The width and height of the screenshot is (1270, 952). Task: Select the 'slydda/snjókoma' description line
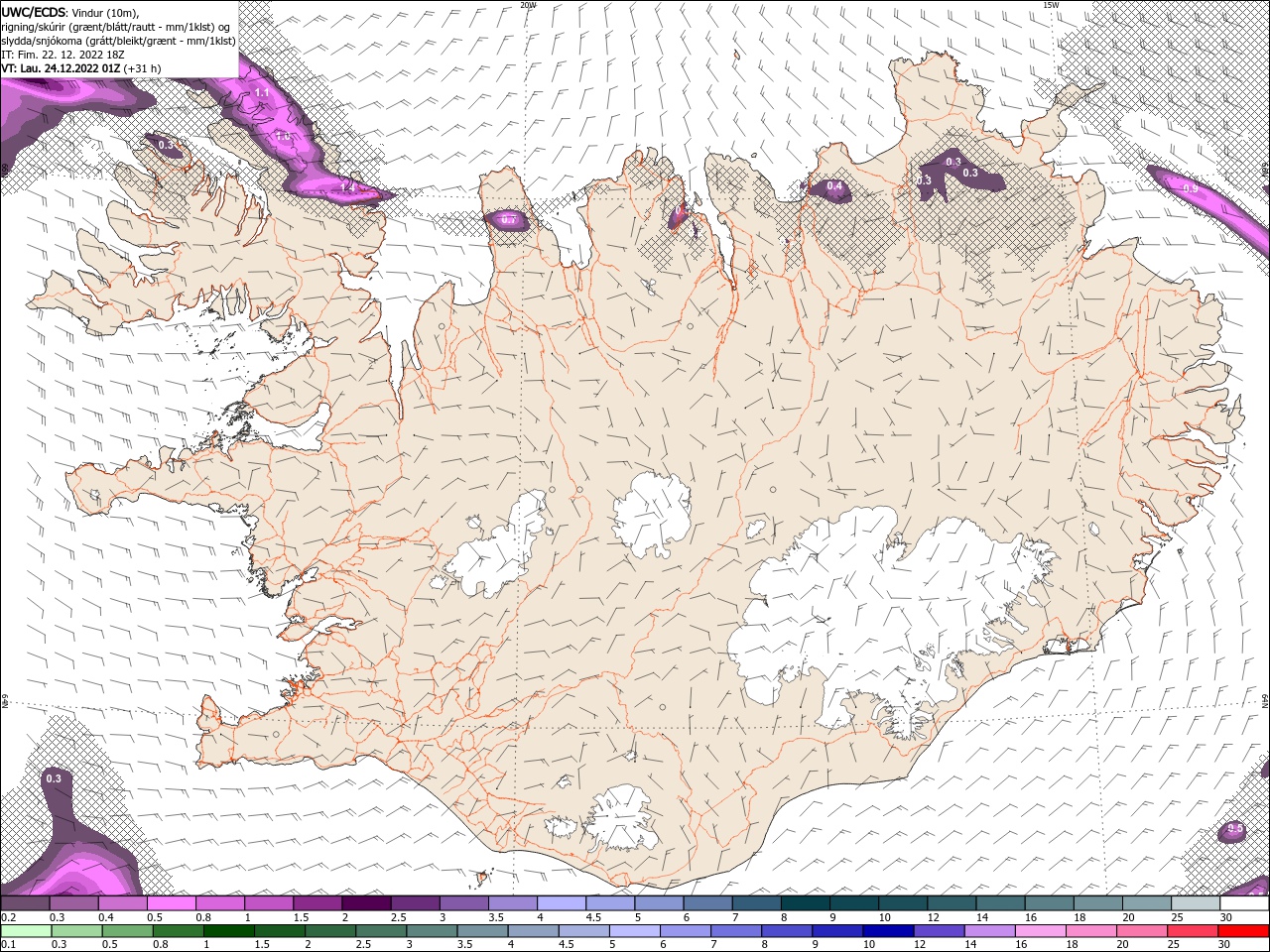(x=118, y=41)
